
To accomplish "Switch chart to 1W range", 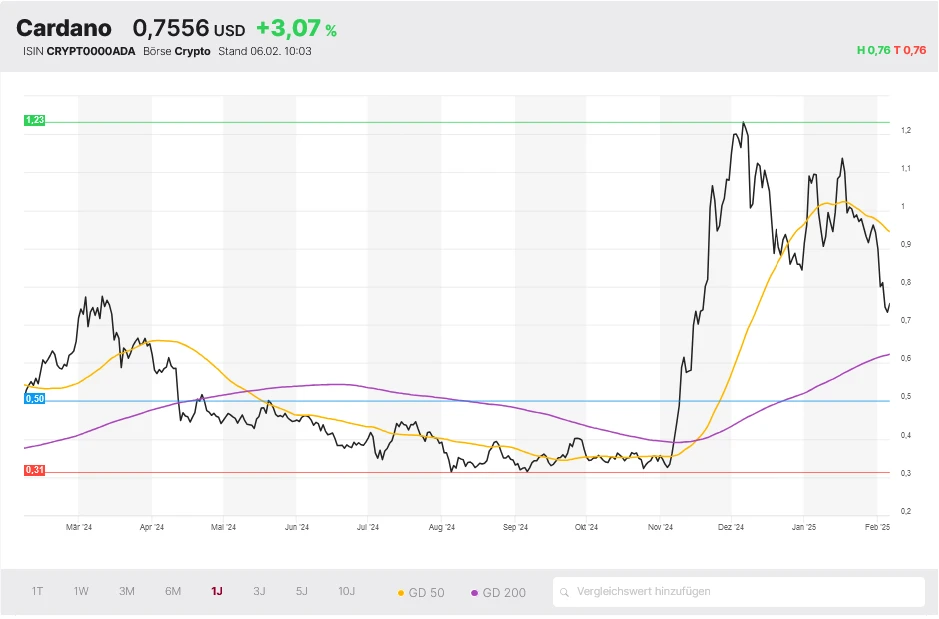I will point(81,591).
